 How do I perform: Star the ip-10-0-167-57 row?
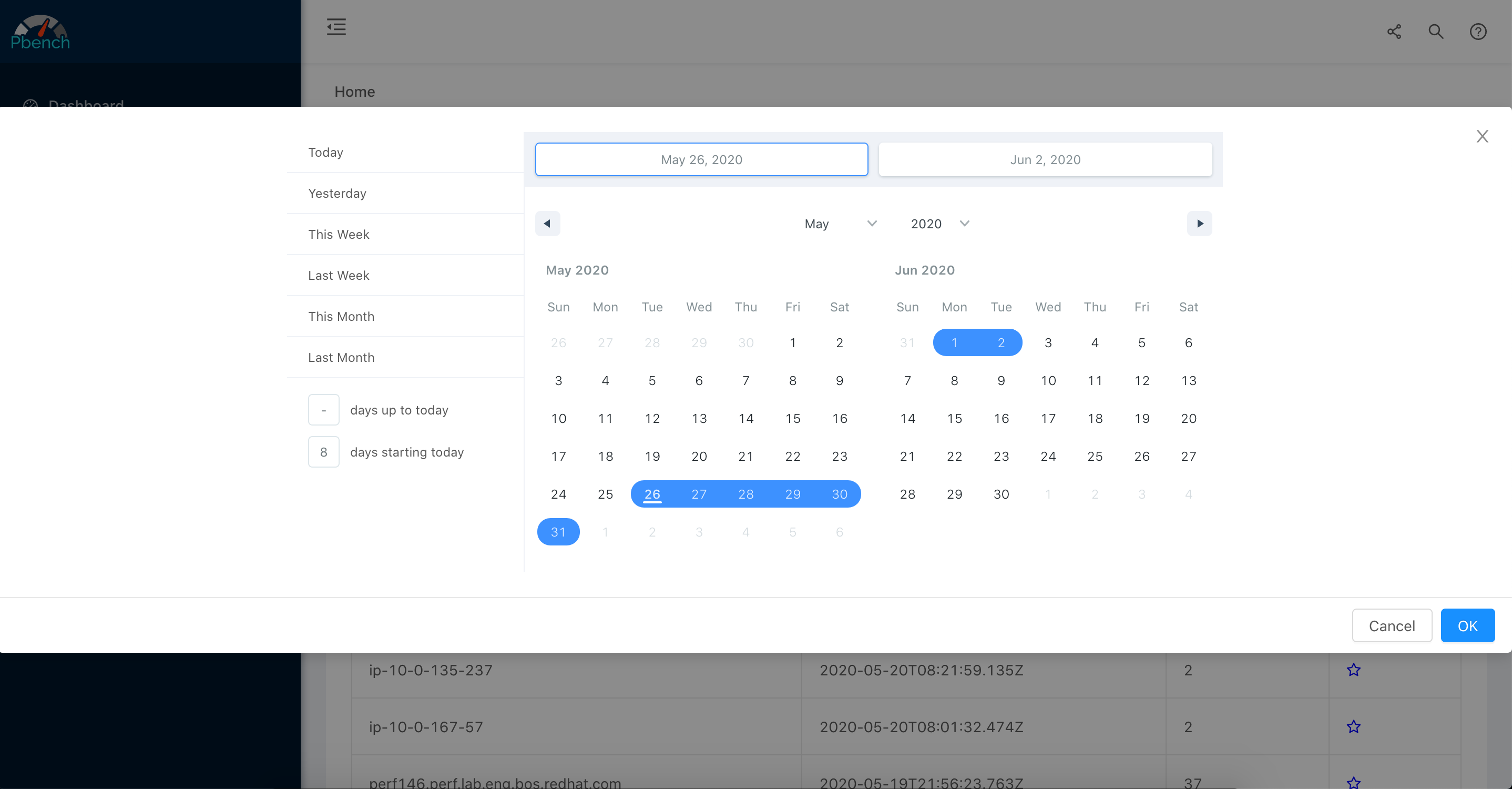pos(1354,727)
